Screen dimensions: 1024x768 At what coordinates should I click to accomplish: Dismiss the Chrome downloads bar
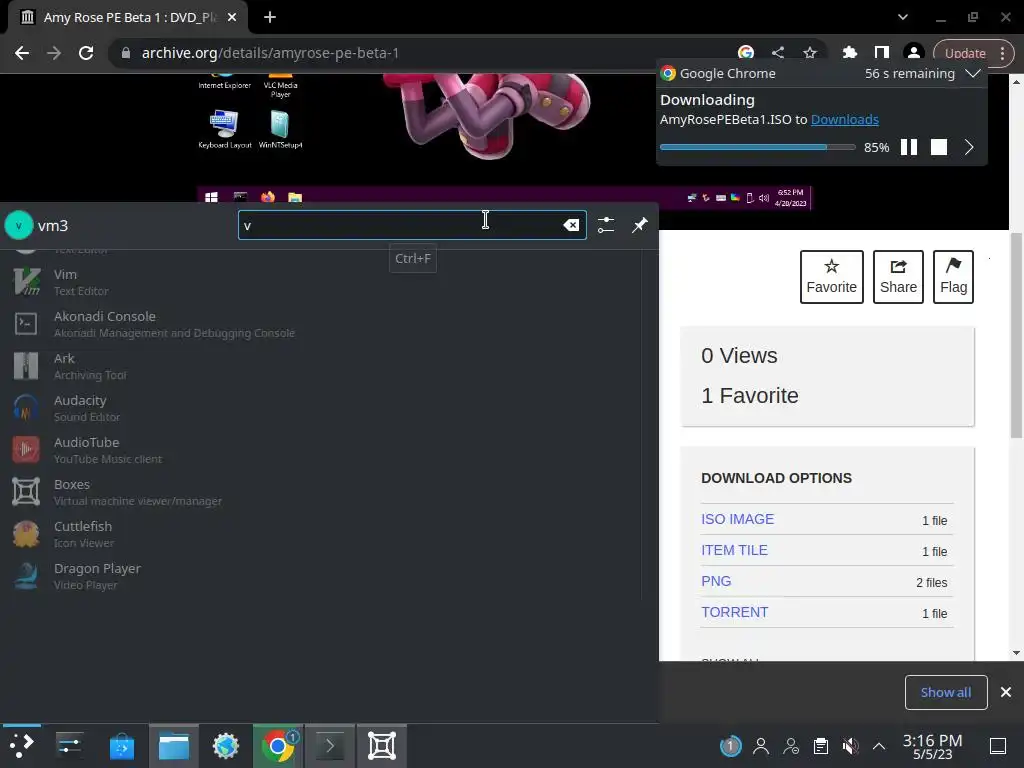(1006, 692)
